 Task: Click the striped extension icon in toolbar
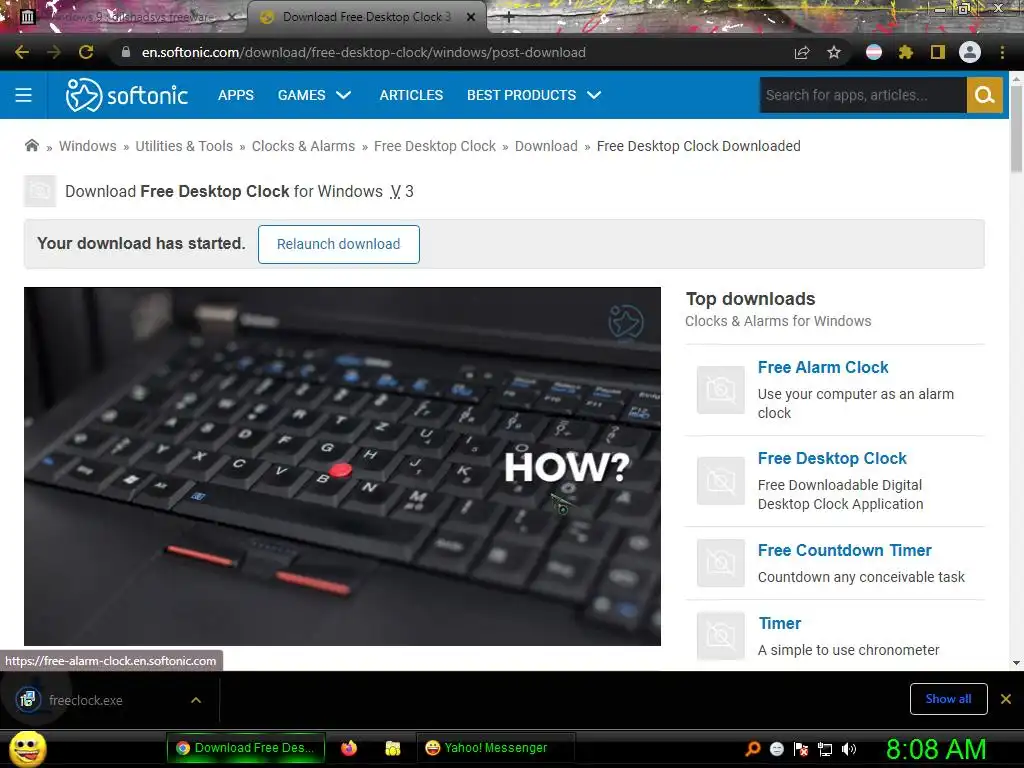[x=874, y=52]
